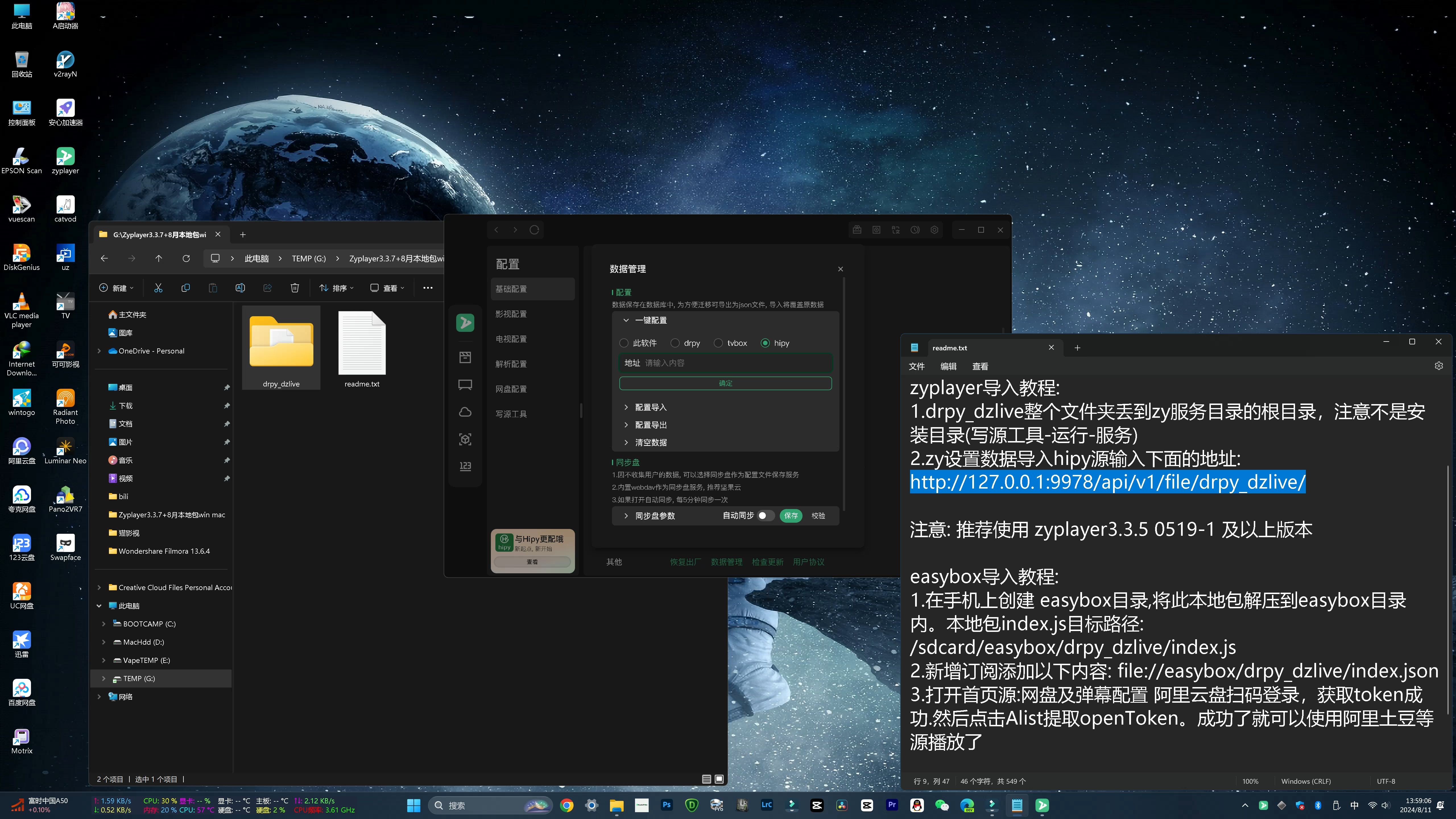This screenshot has height=819, width=1456.
Task: Click the 123 icon in zyplayer sidebar
Action: click(465, 466)
